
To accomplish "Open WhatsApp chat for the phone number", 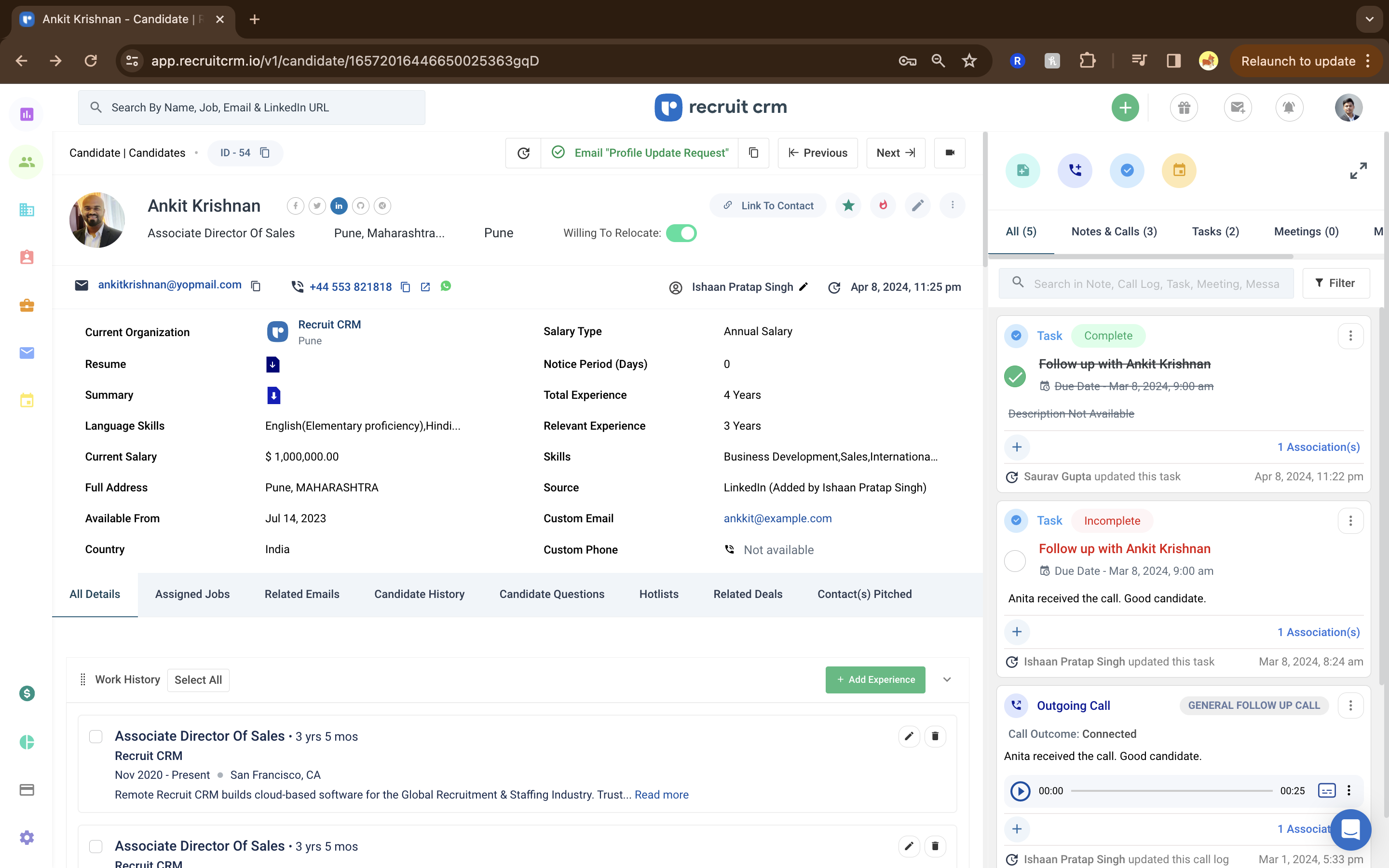I will click(447, 286).
